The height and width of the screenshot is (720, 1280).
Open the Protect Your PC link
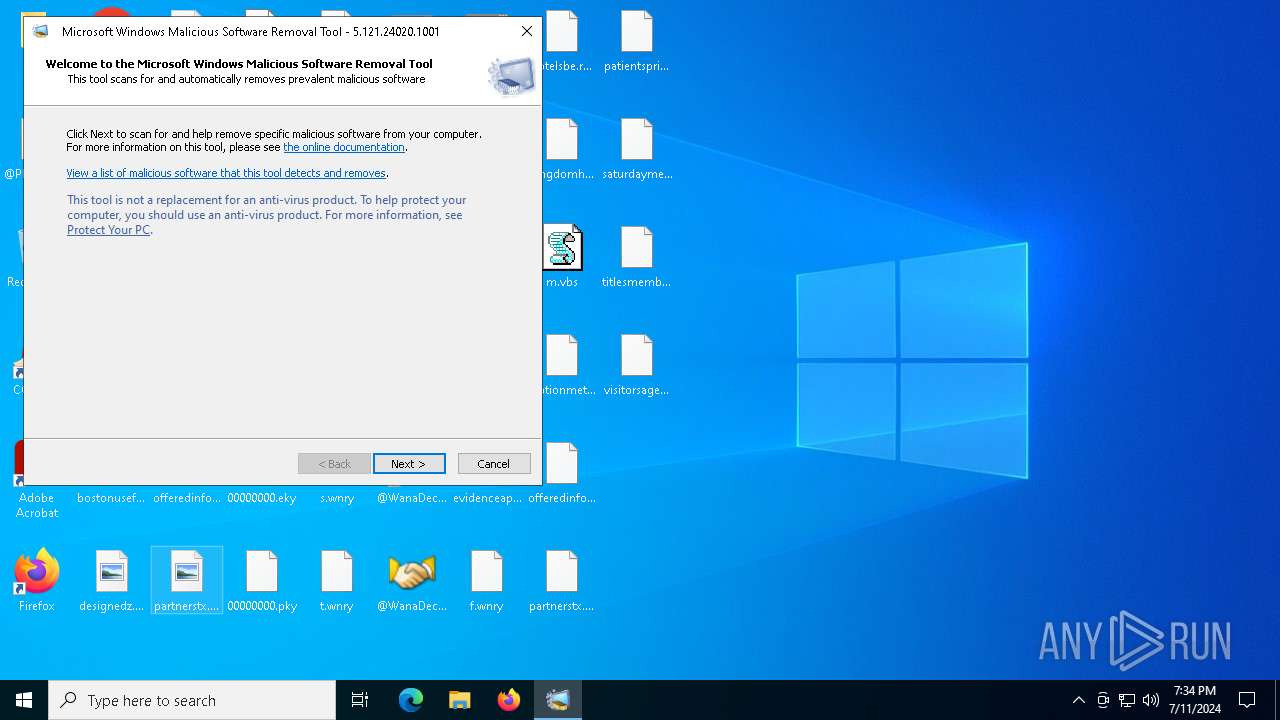tap(109, 230)
